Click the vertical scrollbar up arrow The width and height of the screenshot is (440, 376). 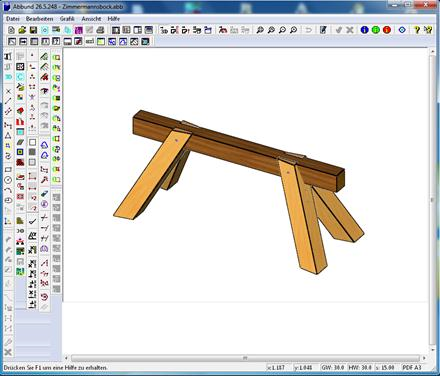(x=433, y=52)
